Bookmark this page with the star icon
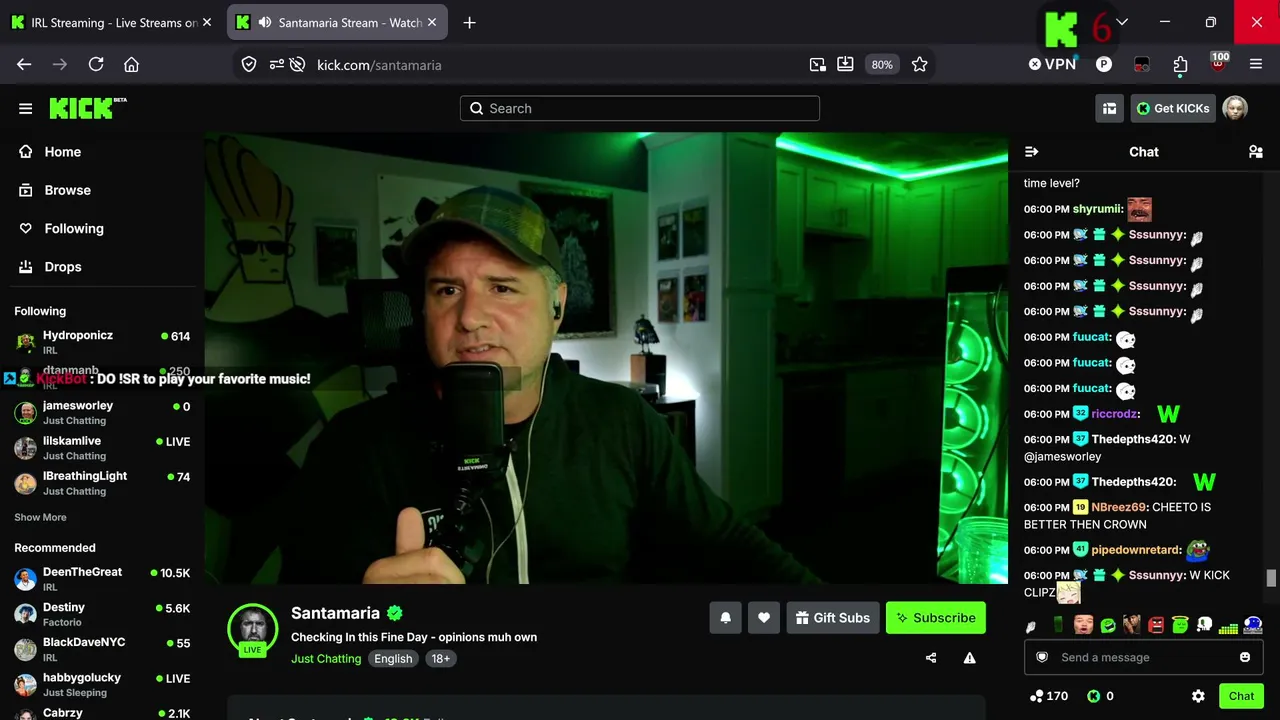The width and height of the screenshot is (1280, 720). tap(920, 64)
